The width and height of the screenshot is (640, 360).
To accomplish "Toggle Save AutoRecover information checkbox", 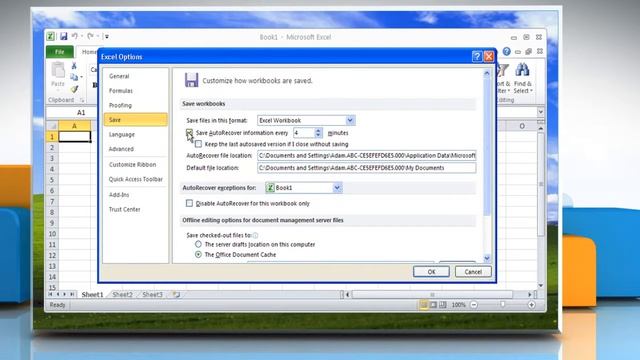I will (189, 132).
